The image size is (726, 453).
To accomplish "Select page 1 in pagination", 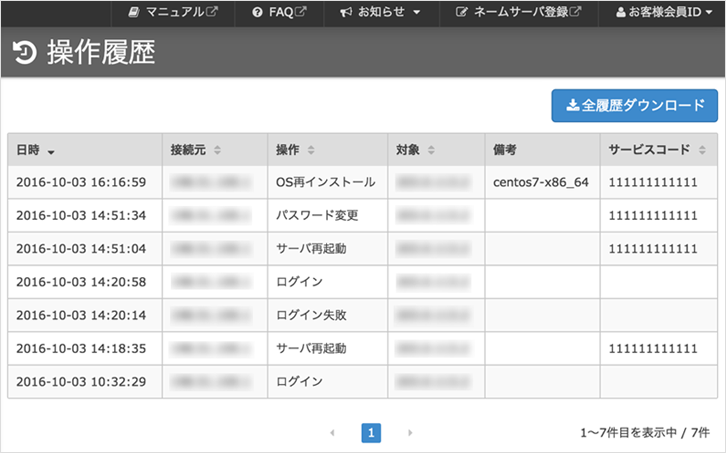I will click(371, 433).
